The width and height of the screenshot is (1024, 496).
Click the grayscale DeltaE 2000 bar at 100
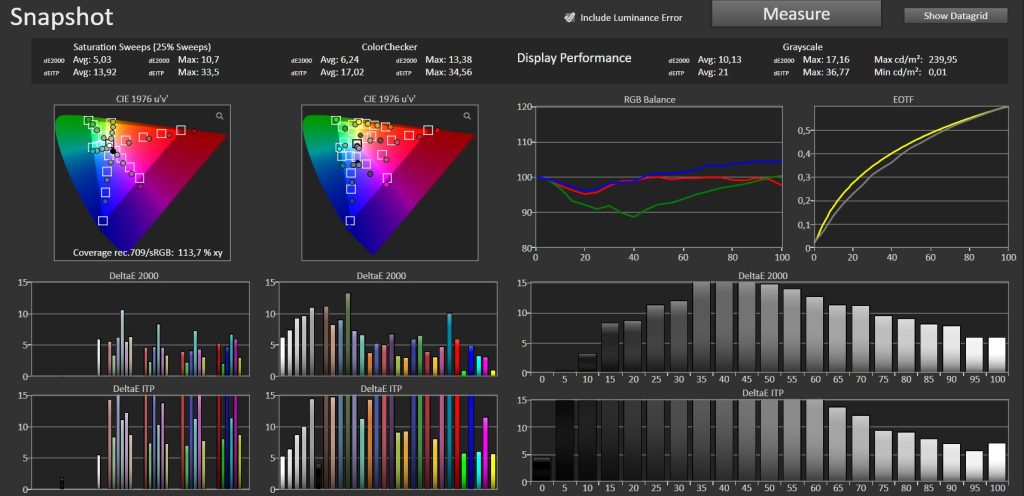997,354
